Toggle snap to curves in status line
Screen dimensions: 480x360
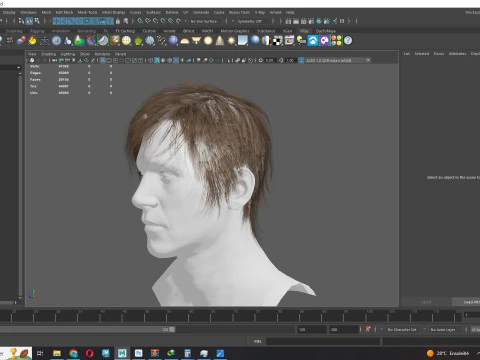point(148,21)
